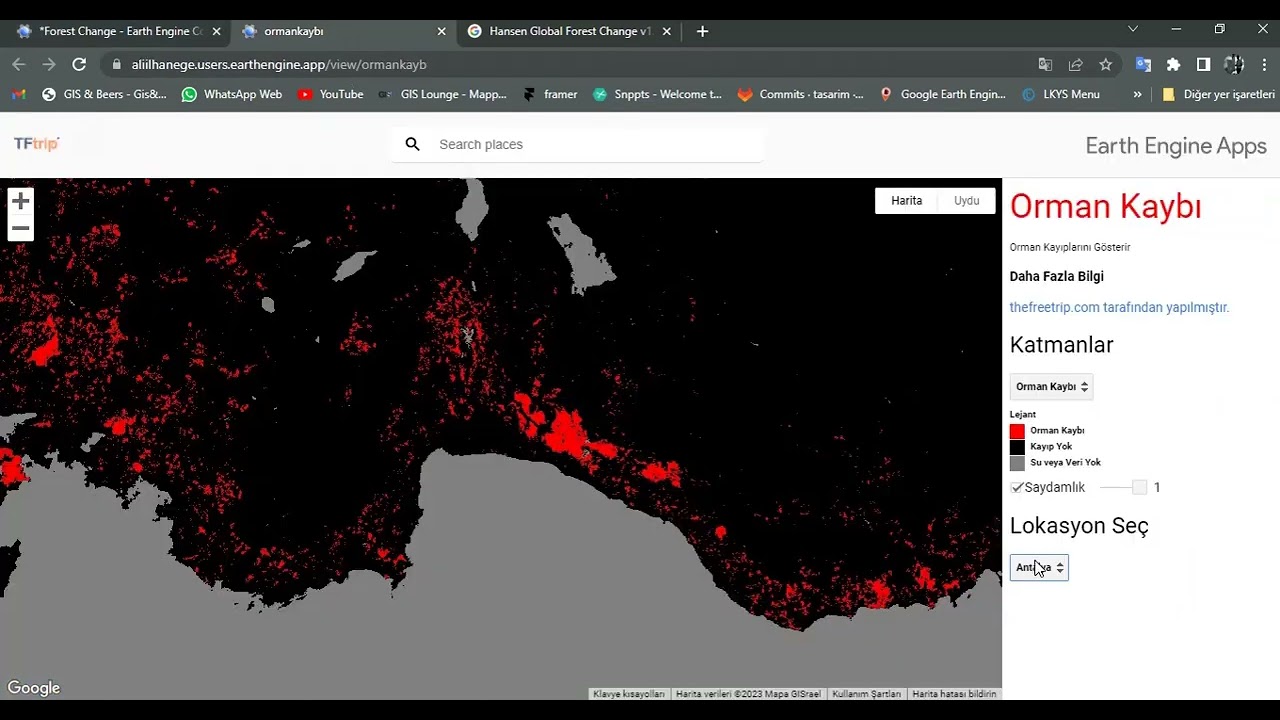Open the GIS Lounge bookmark

tap(442, 94)
